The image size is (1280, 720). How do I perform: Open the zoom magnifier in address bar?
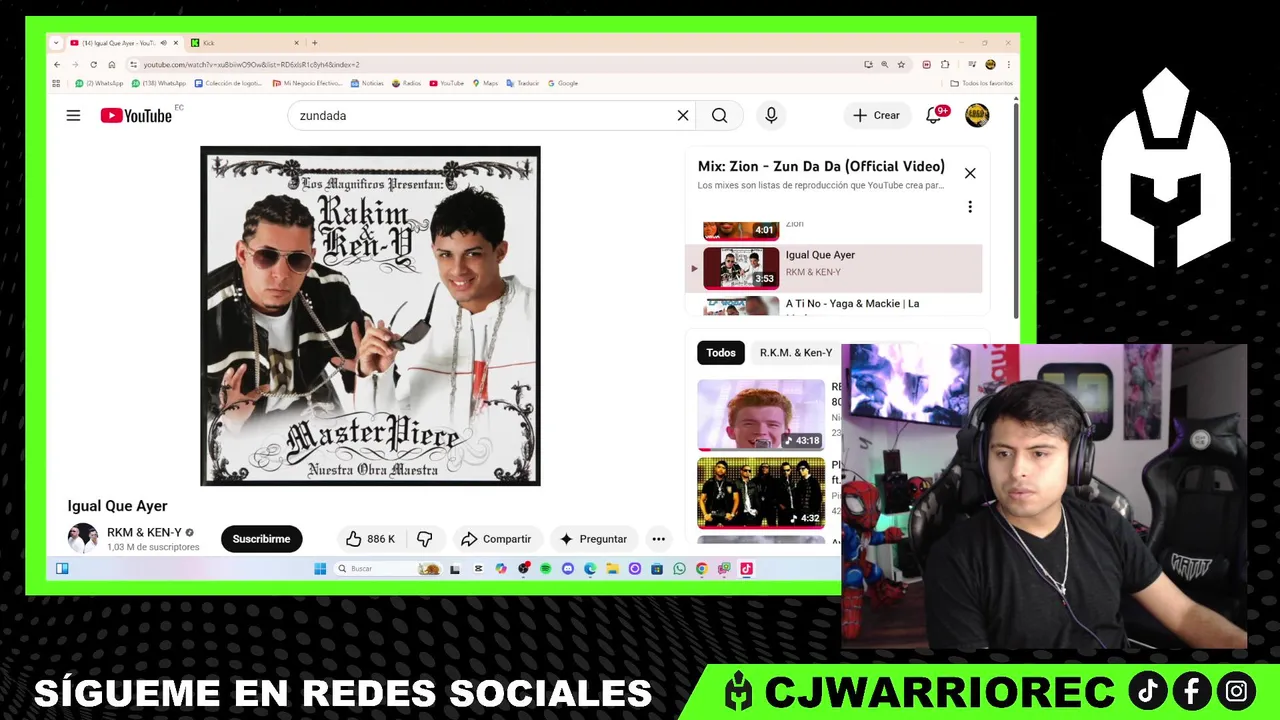tap(884, 65)
